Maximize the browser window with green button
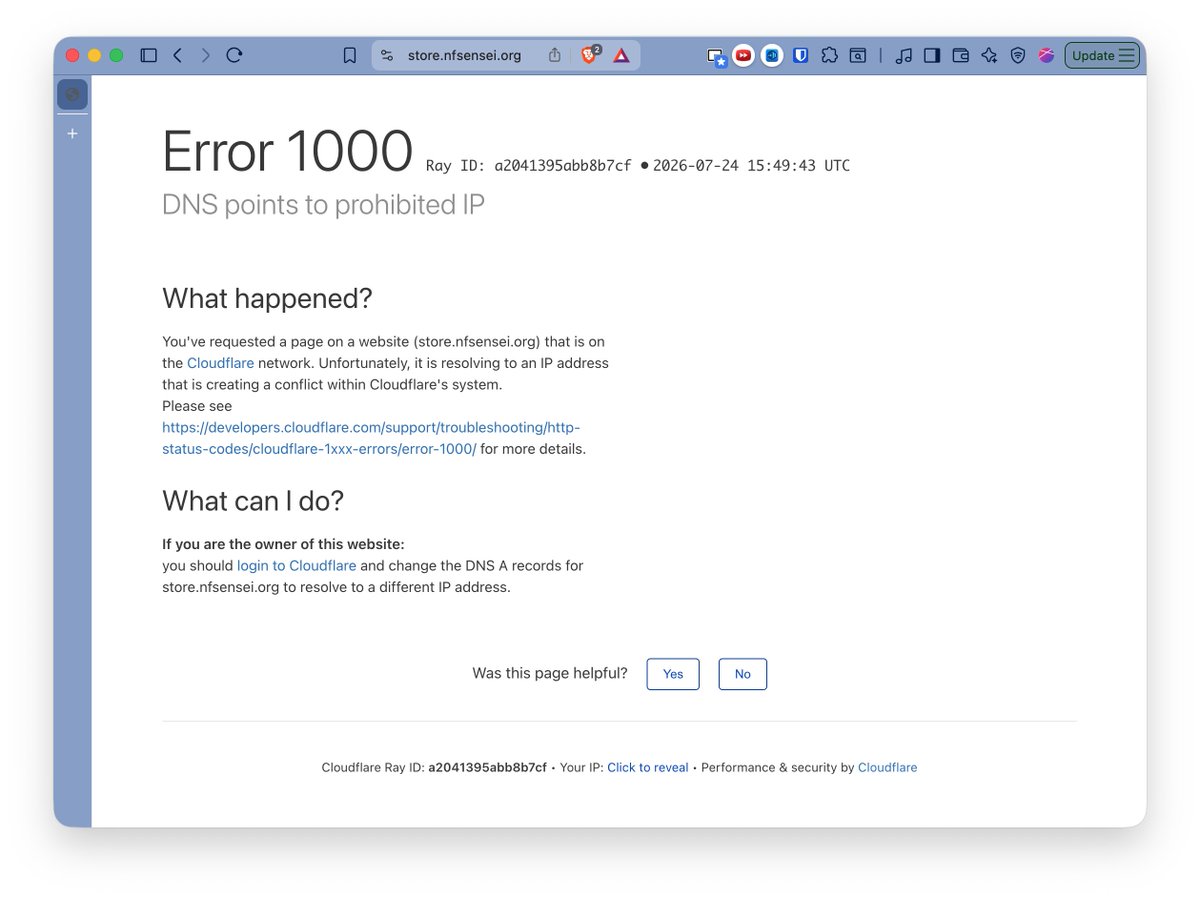Viewport: 1200px width, 898px height. tap(116, 56)
